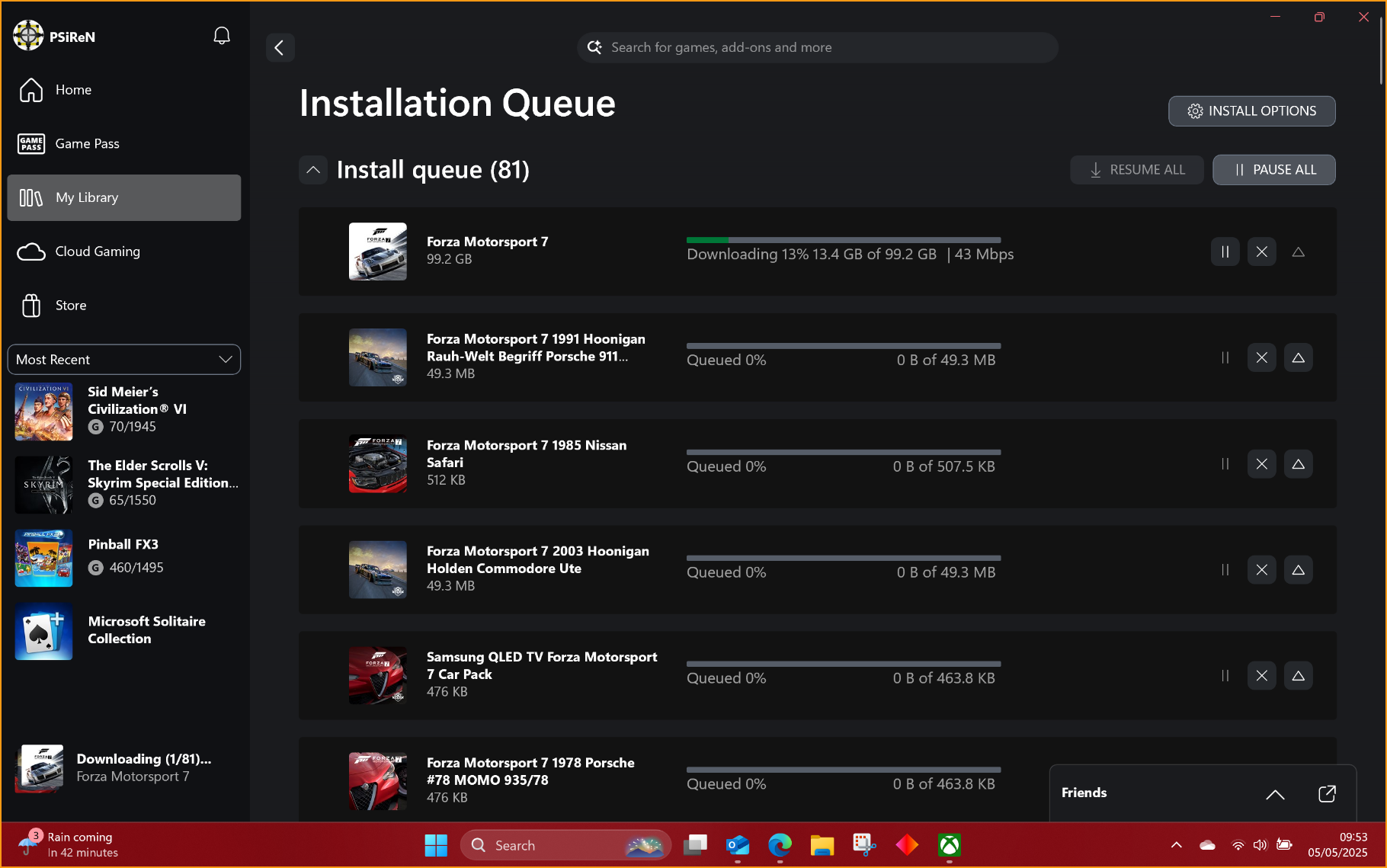Image resolution: width=1387 pixels, height=868 pixels.
Task: Open File Explorer from taskbar
Action: click(x=822, y=845)
